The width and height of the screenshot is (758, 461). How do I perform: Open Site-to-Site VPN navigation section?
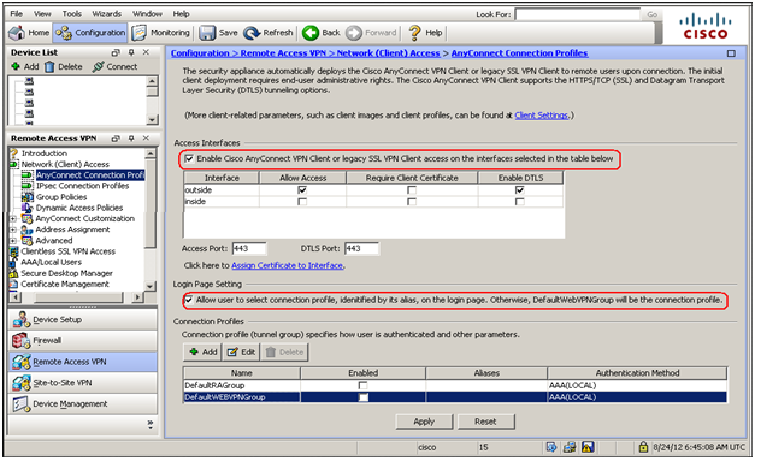point(83,383)
